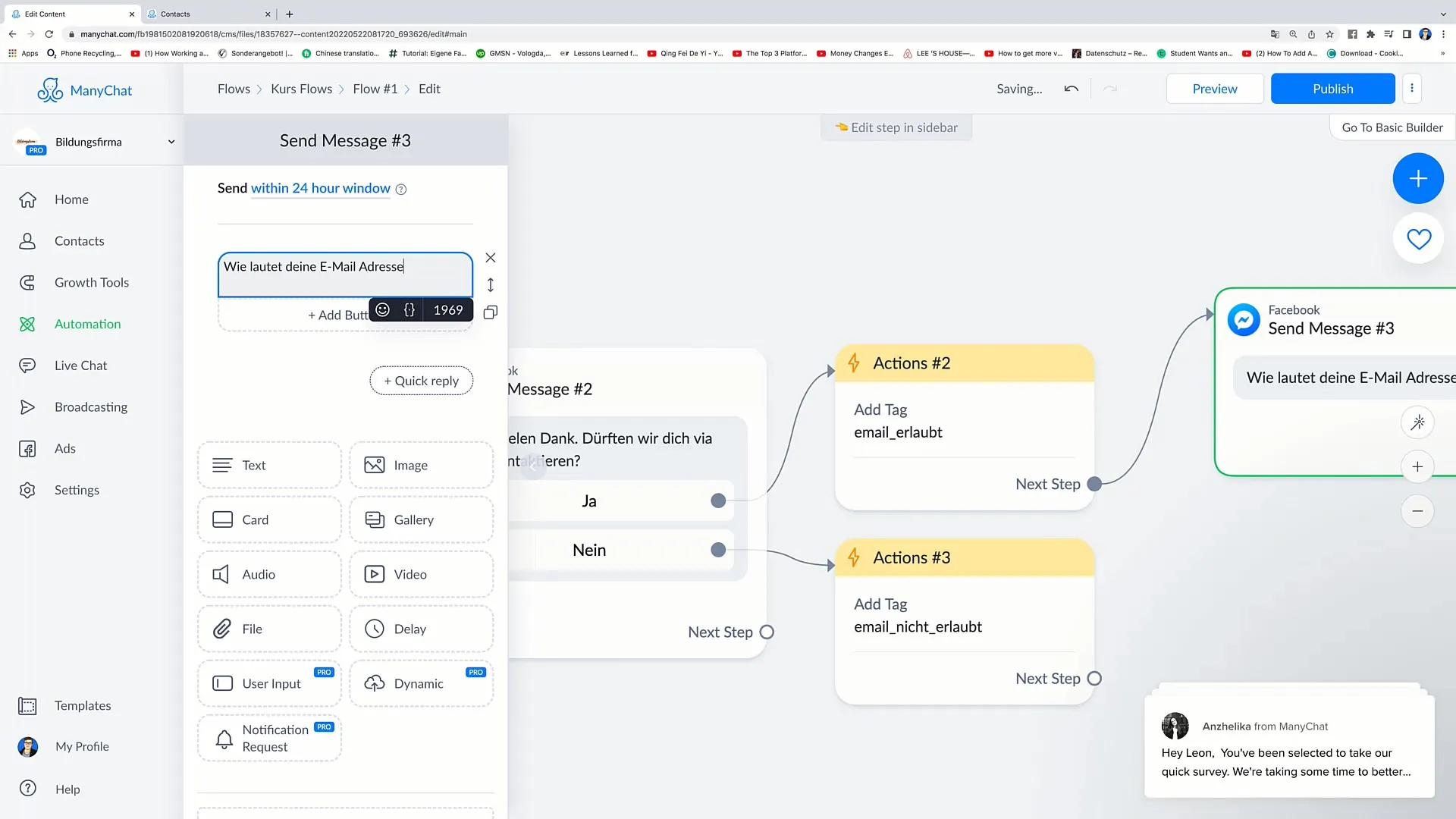The width and height of the screenshot is (1456, 819).
Task: Open the three-dot more options menu
Action: point(1412,88)
